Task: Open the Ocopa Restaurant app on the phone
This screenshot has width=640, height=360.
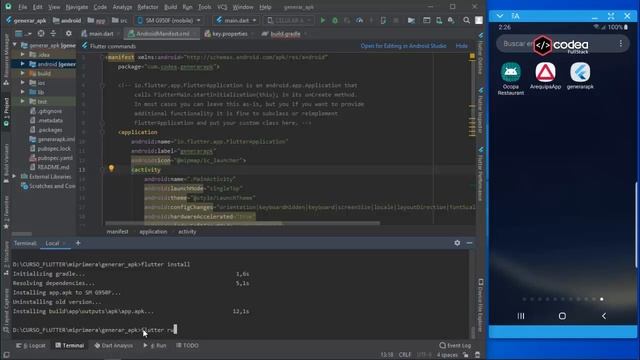Action: pyautogui.click(x=511, y=79)
